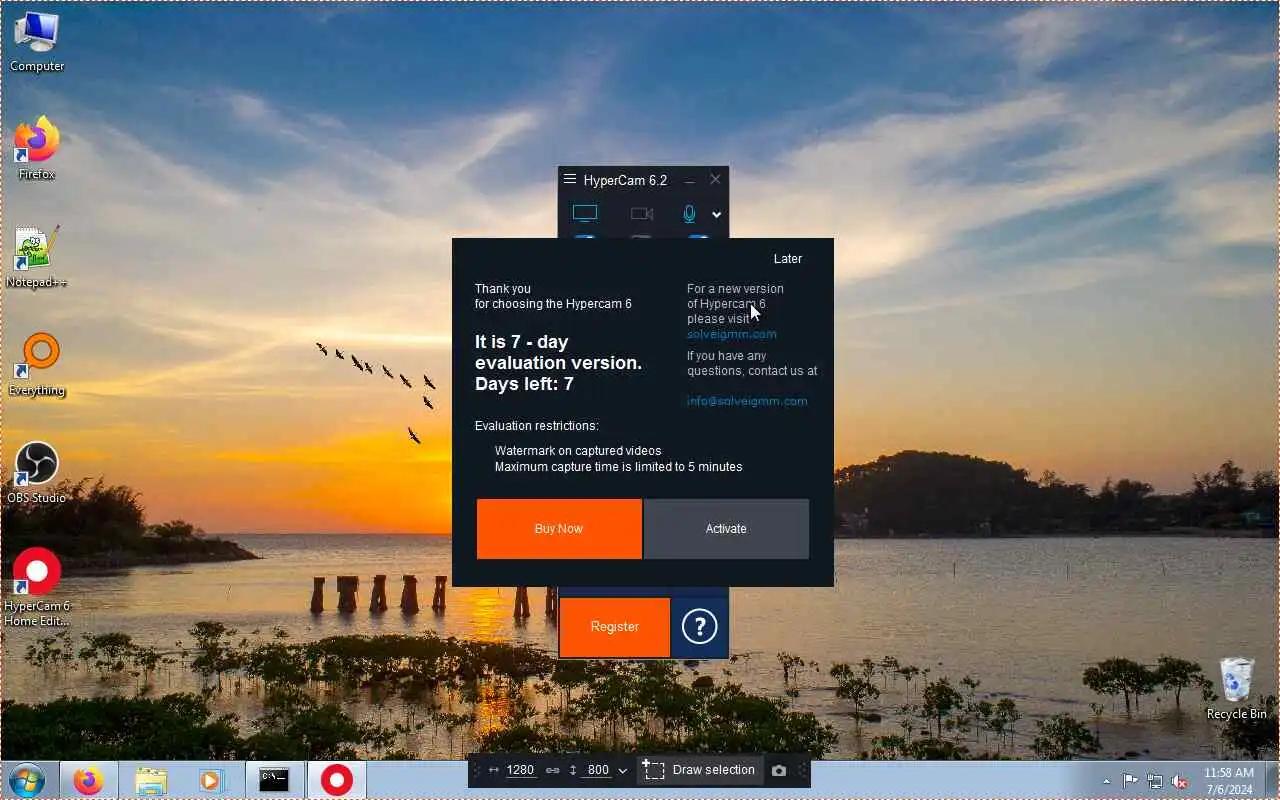Open the Notepad++ desktop shortcut
Viewport: 1280px width, 800px height.
click(37, 257)
